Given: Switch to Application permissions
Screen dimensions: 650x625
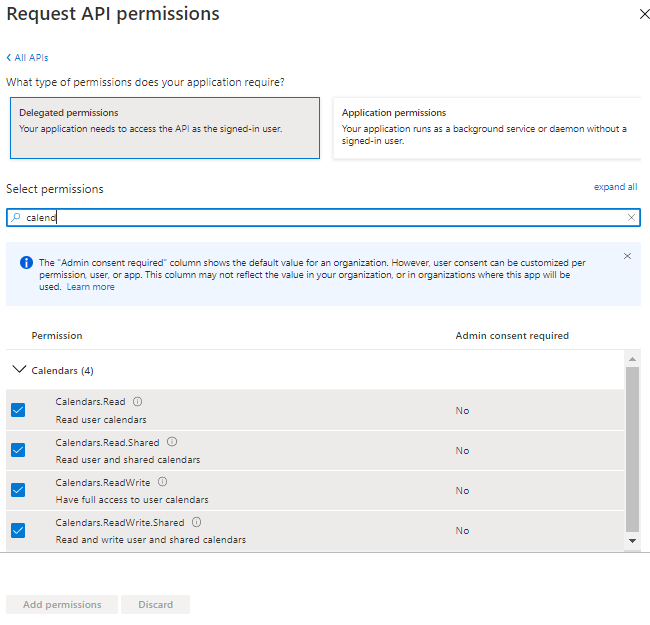Looking at the screenshot, I should click(486, 128).
